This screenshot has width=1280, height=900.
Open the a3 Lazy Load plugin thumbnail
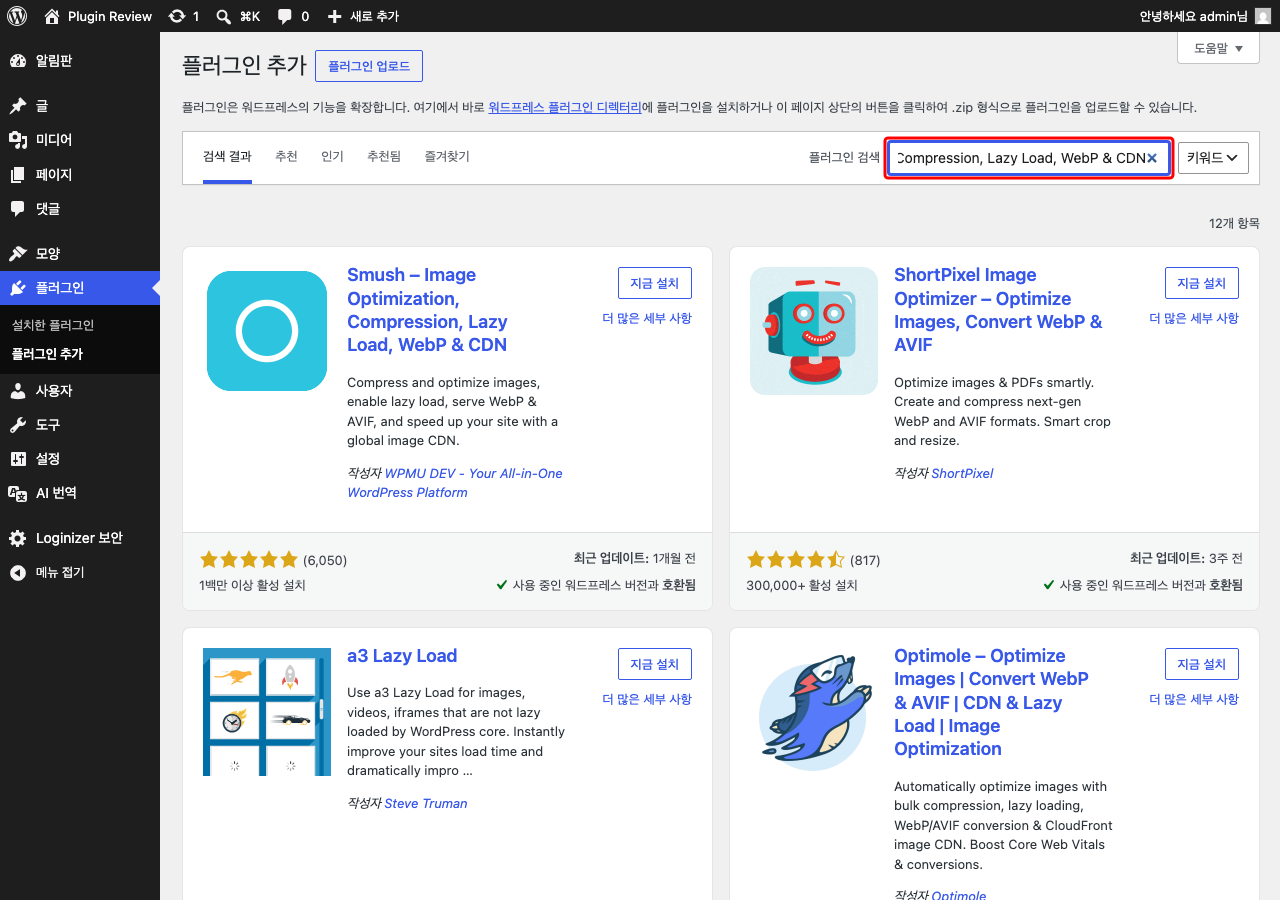coord(267,712)
